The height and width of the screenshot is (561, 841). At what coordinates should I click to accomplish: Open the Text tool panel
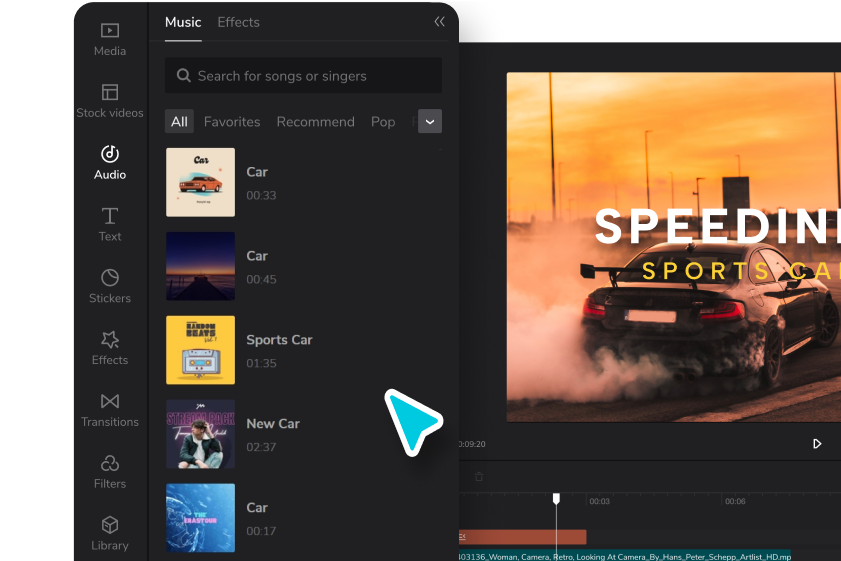pos(110,225)
